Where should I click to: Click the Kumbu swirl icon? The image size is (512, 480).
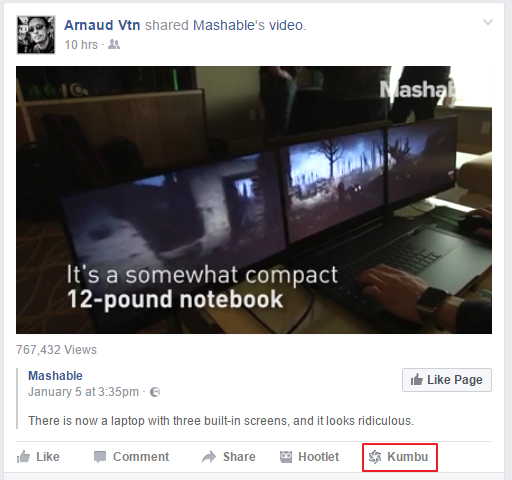click(375, 457)
